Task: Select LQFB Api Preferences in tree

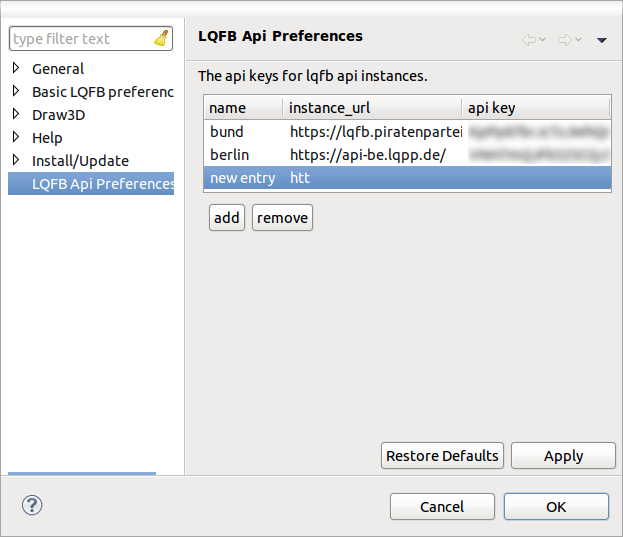Action: [x=102, y=184]
